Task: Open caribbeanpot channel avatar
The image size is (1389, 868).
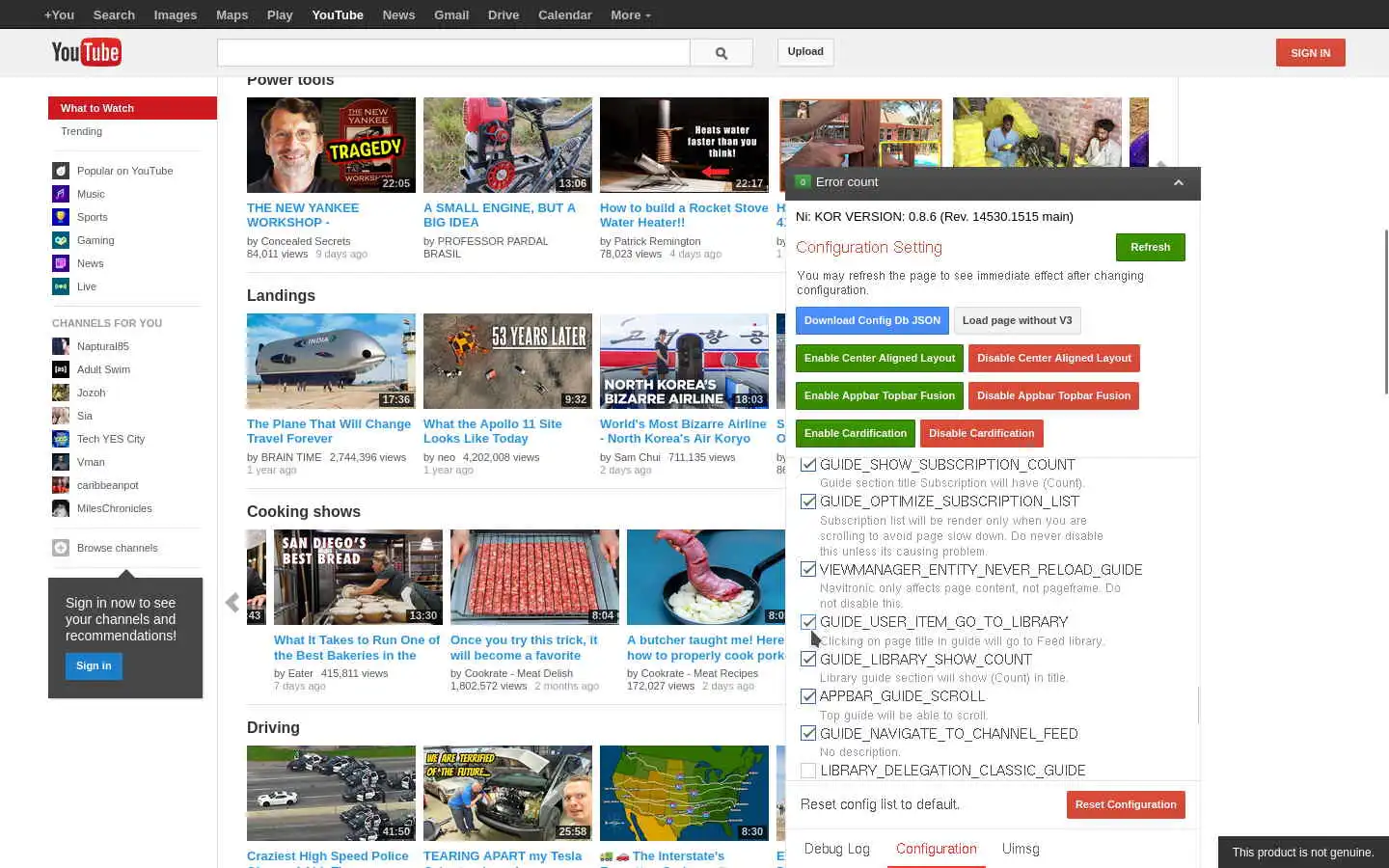Action: tap(61, 485)
